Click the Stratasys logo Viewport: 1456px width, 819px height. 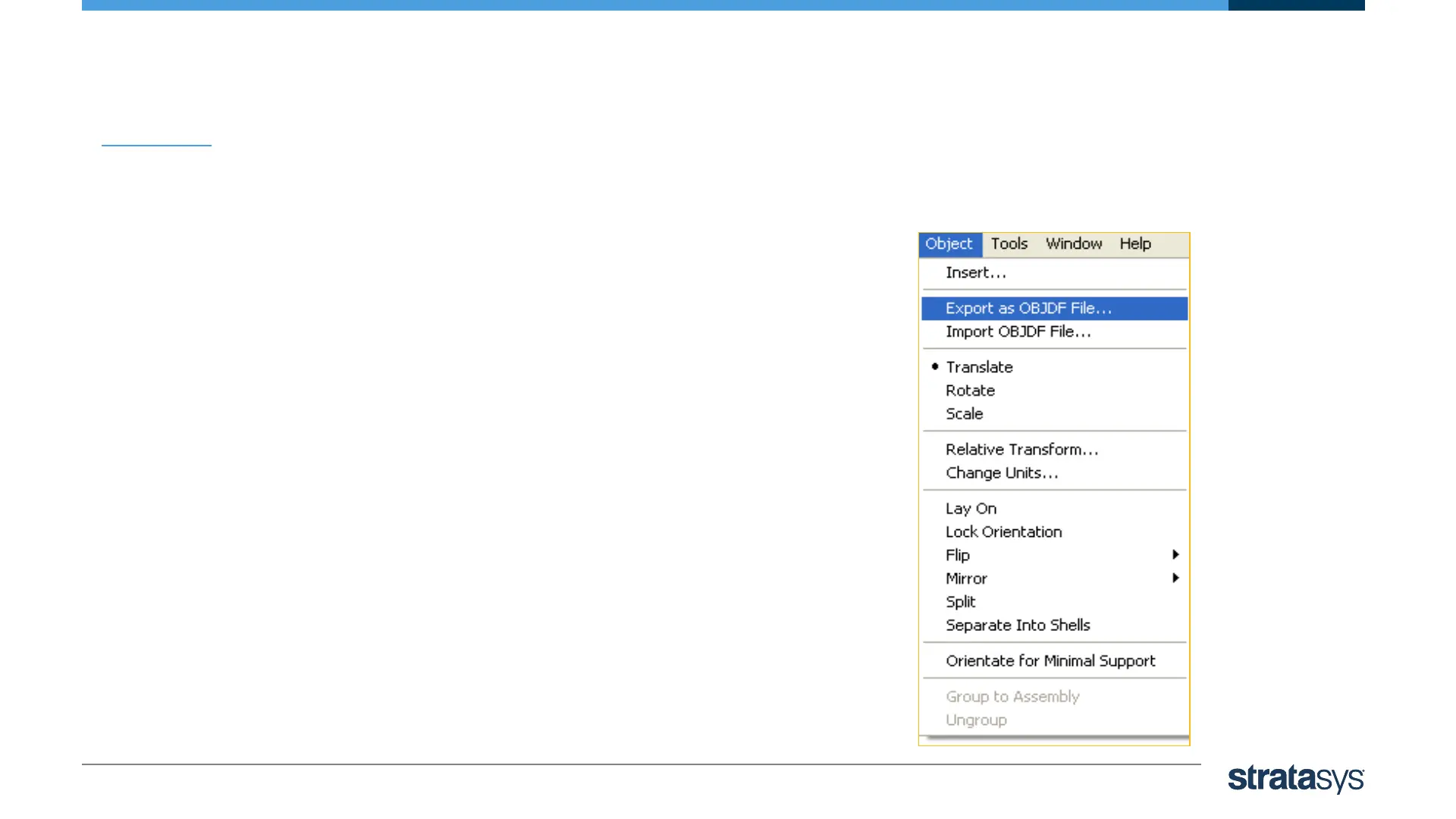coord(1295,779)
